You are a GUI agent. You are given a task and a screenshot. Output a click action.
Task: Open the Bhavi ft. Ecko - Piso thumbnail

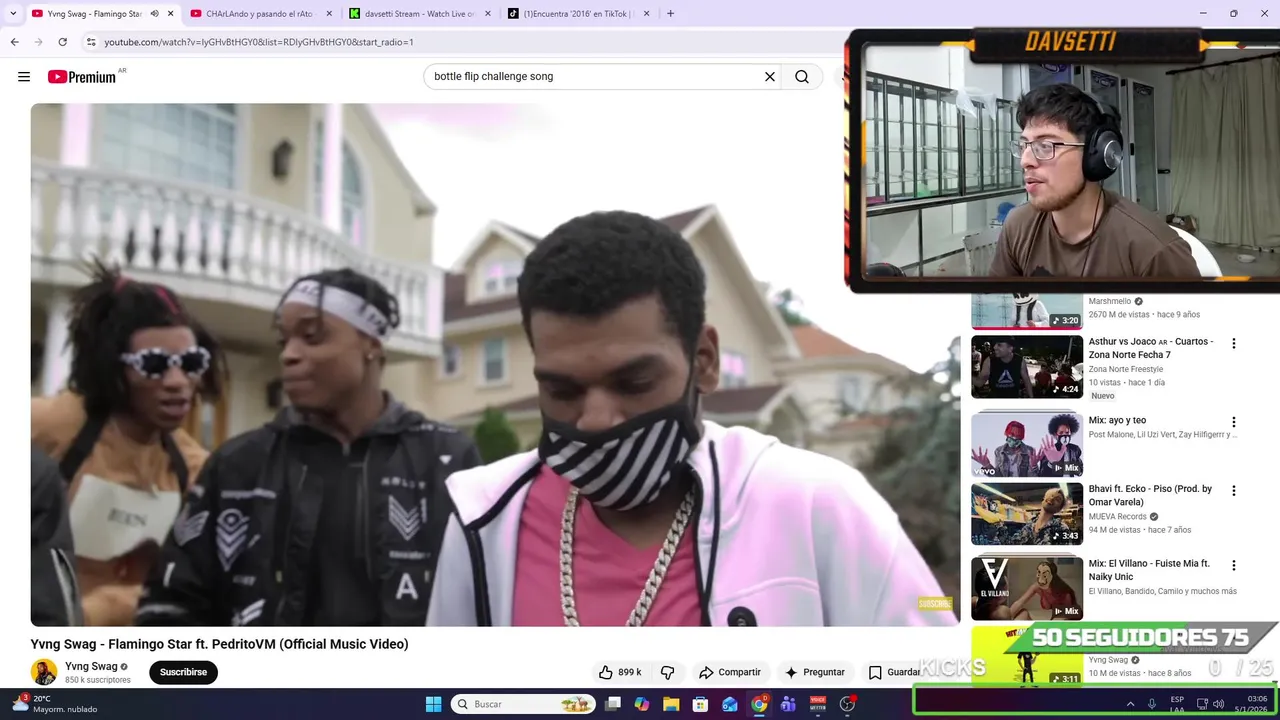point(1027,514)
